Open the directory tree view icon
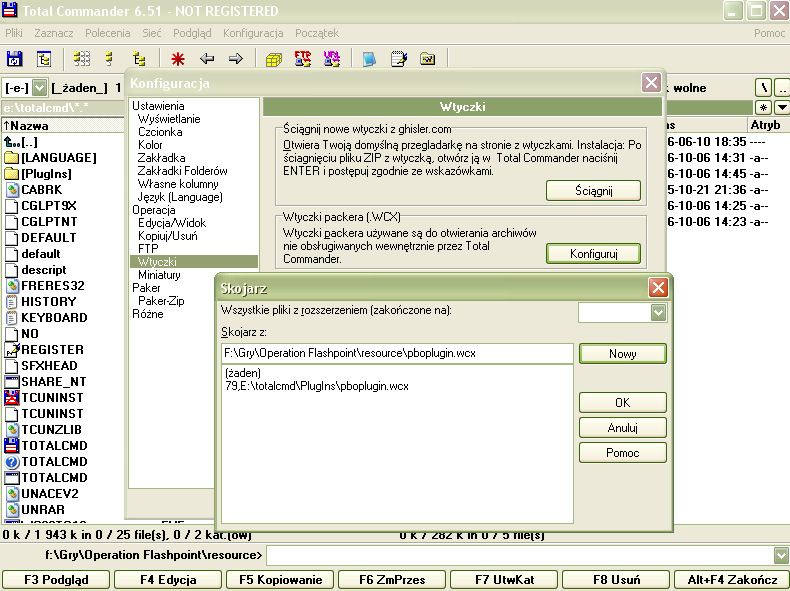Image resolution: width=790 pixels, height=591 pixels. (x=139, y=59)
